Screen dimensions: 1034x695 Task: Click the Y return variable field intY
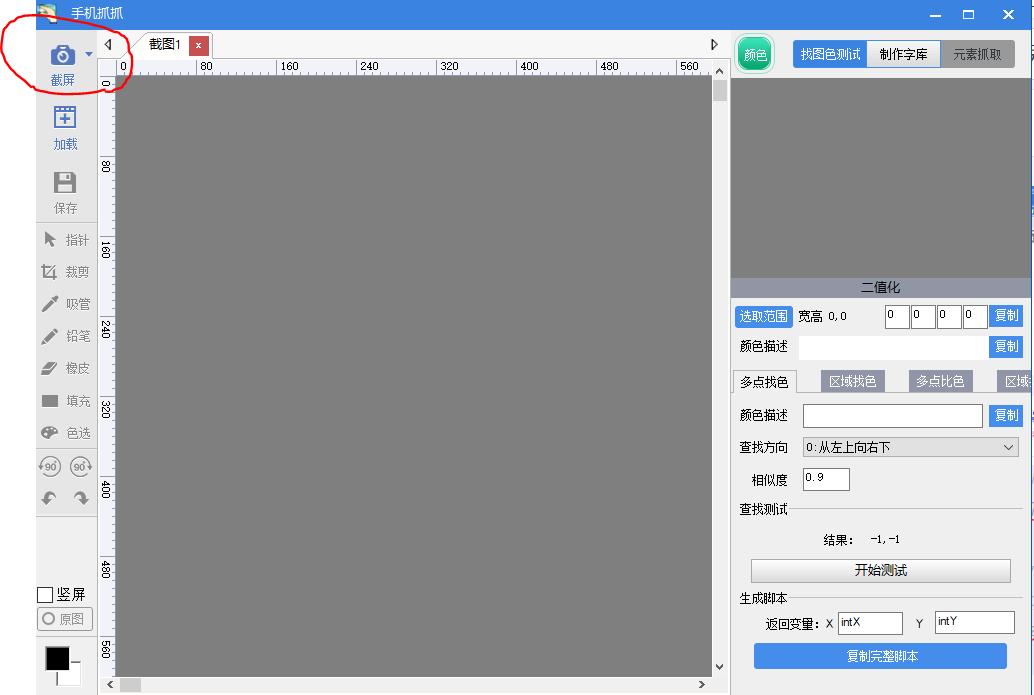[x=975, y=622]
